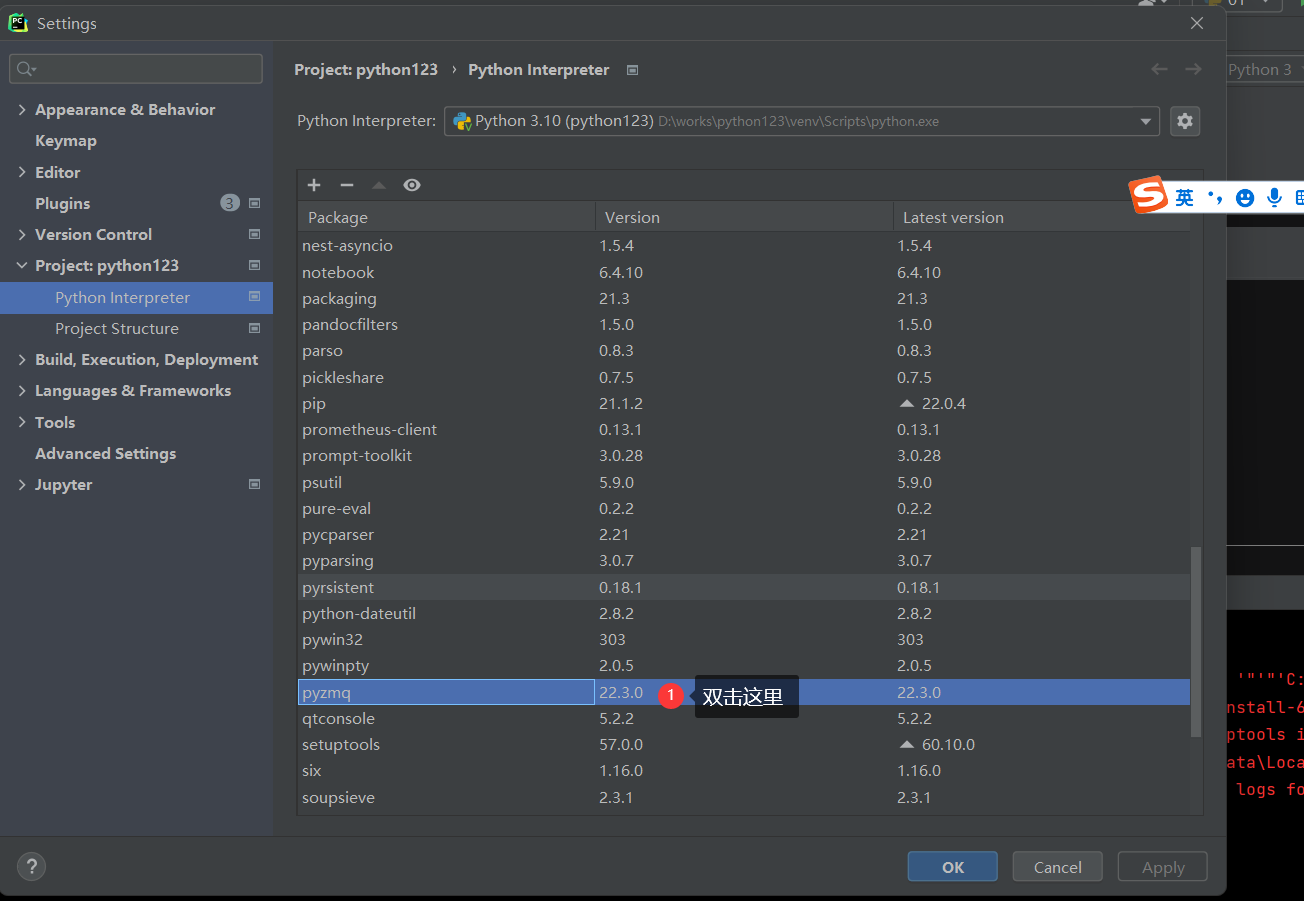
Task: Click the Package column header
Action: (446, 217)
